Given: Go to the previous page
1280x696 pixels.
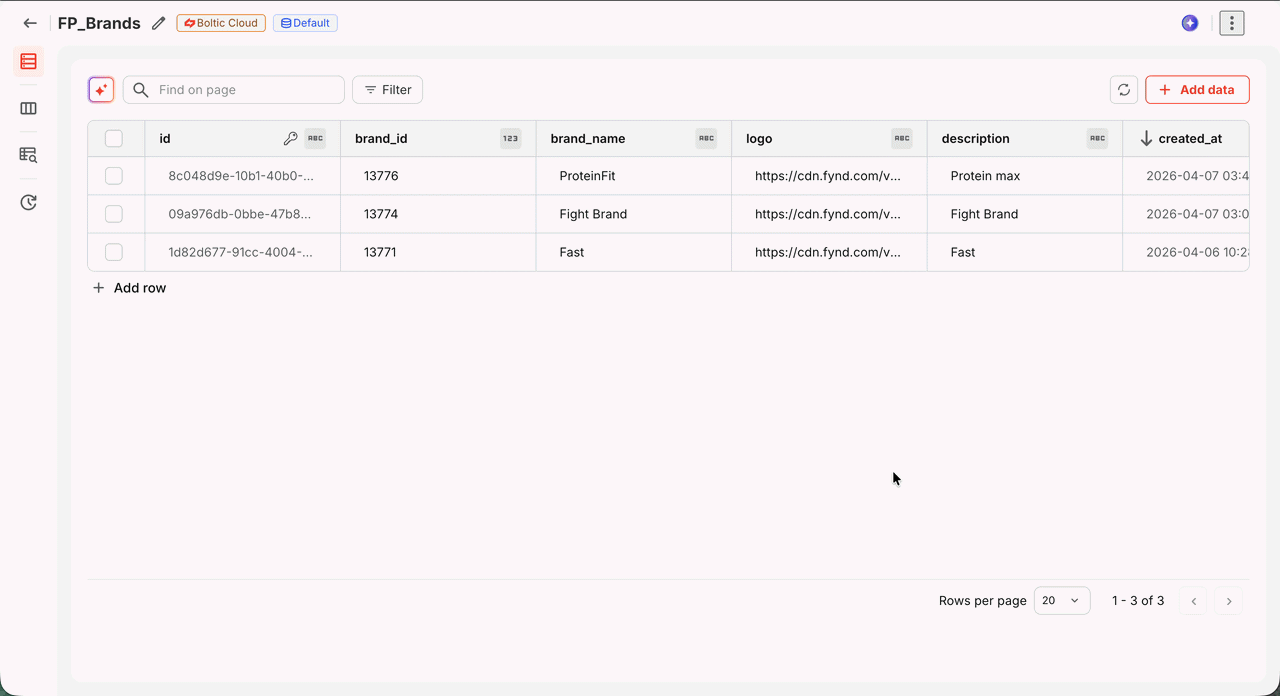Looking at the screenshot, I should tap(1193, 601).
